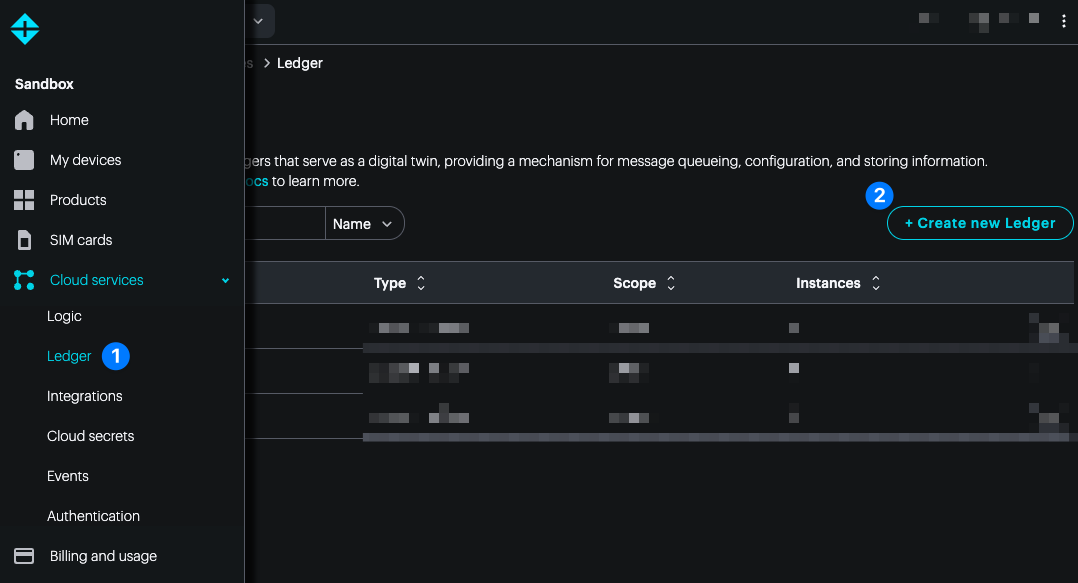This screenshot has height=583, width=1078.
Task: Click the Type column header
Action: pos(390,283)
